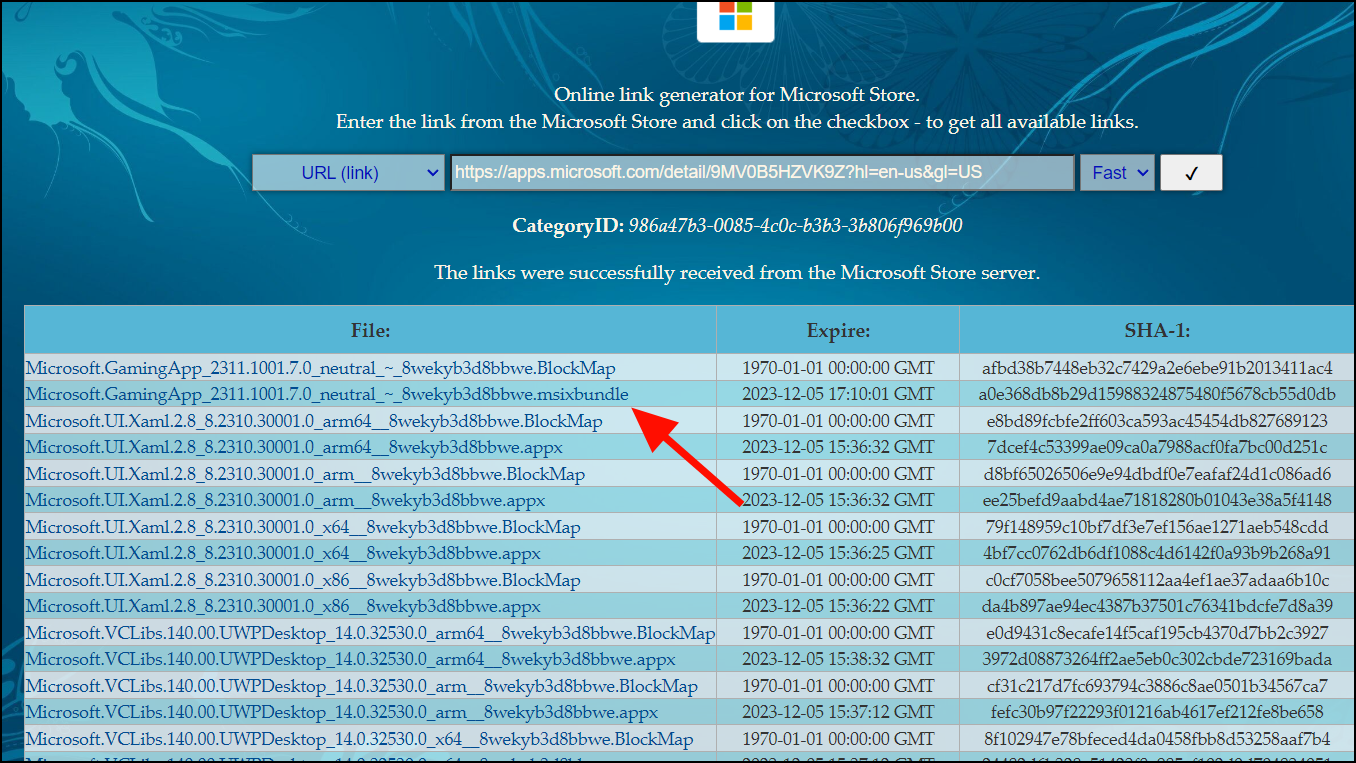Select SHA-1 hash cf31c217d7fc693794c3886c8ae0501b34567ca7
Viewport: 1356px width, 763px height.
[x=1157, y=686]
